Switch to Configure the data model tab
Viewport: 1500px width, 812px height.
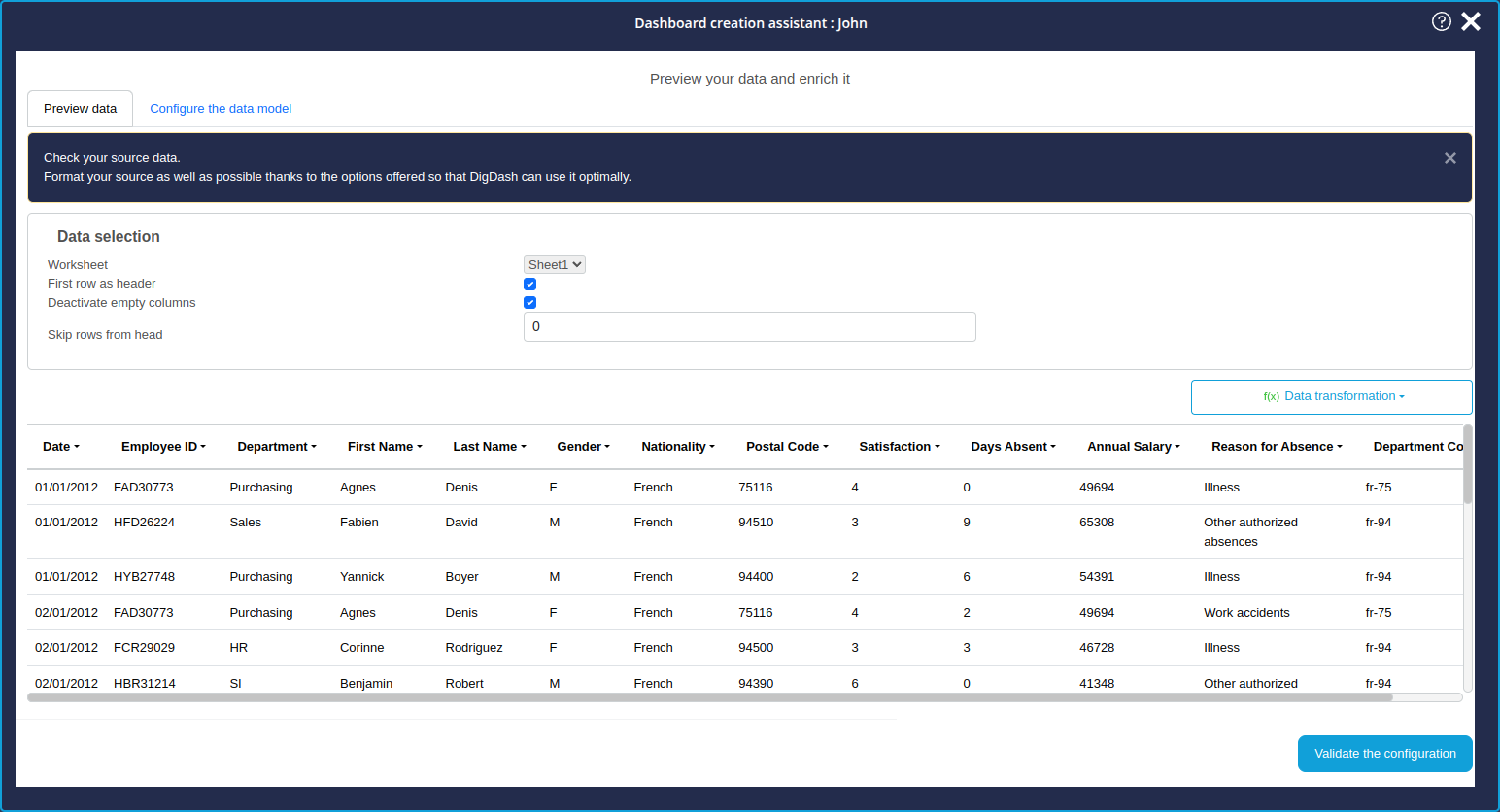coord(221,109)
